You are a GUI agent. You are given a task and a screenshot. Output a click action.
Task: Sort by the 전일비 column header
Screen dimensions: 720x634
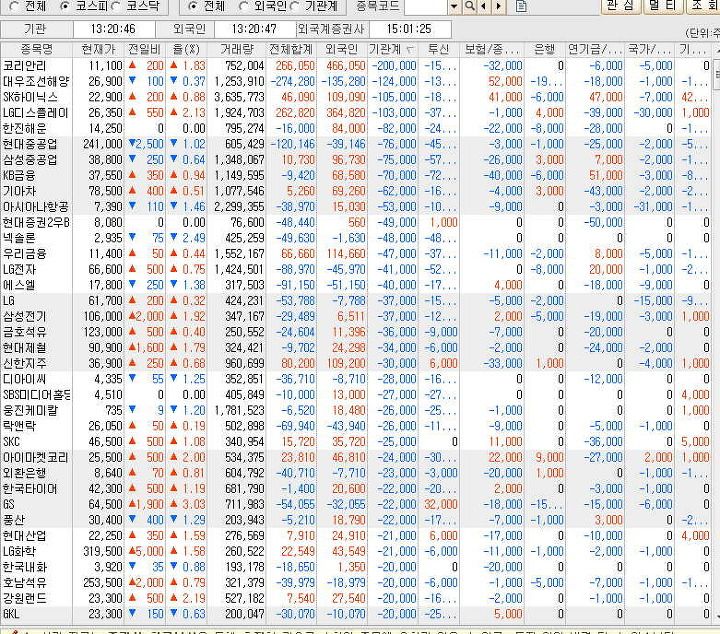tap(145, 49)
